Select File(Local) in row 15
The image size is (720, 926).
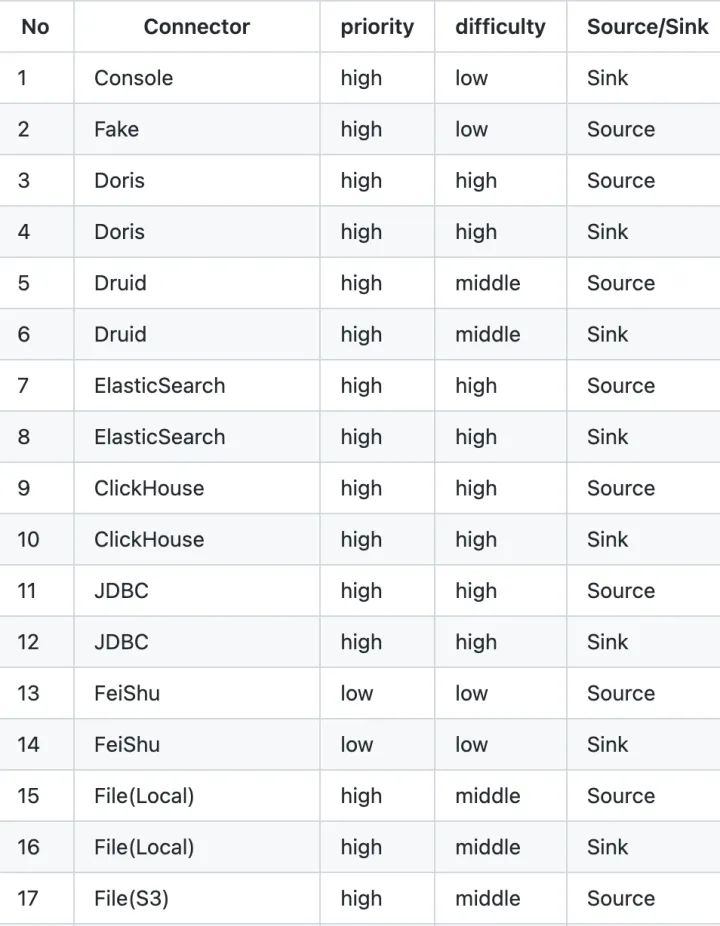pos(144,796)
